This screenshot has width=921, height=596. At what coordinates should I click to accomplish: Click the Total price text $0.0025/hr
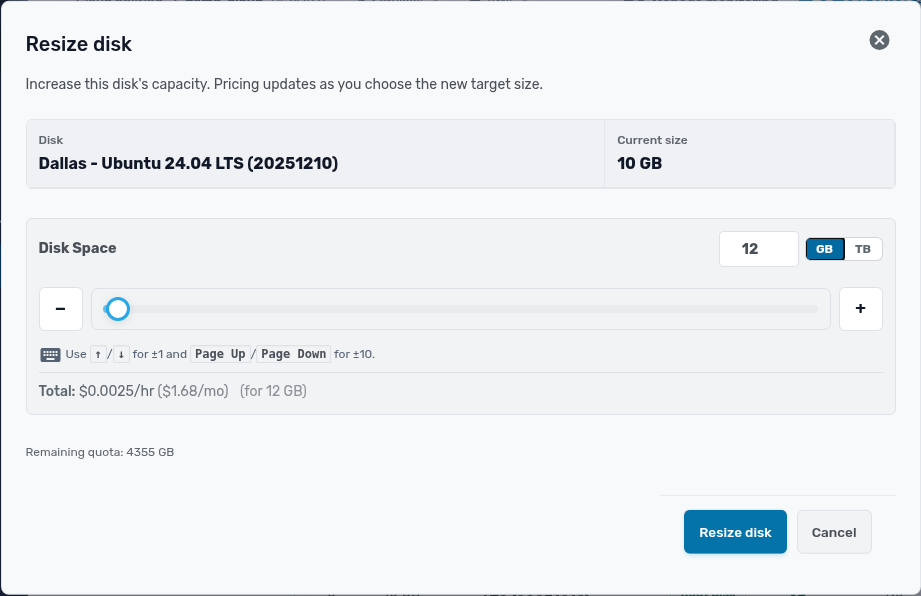pos(116,391)
